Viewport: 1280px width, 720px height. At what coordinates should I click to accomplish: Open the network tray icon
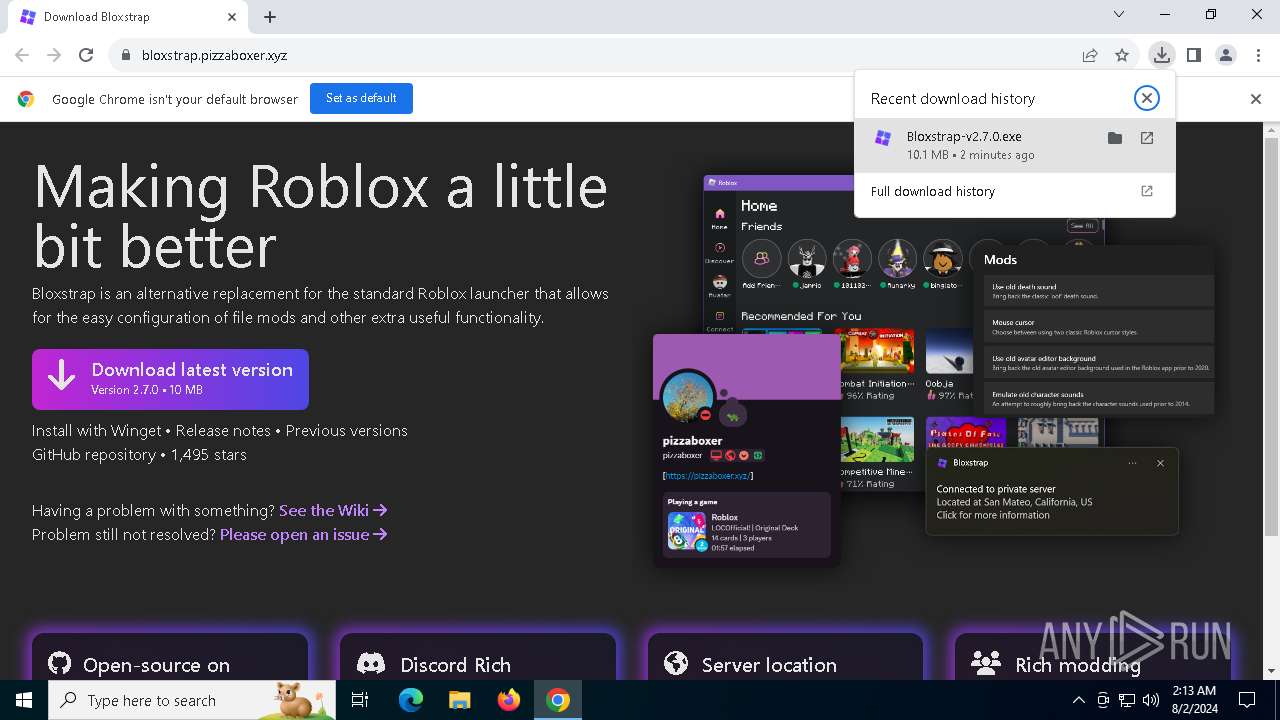pyautogui.click(x=1127, y=700)
